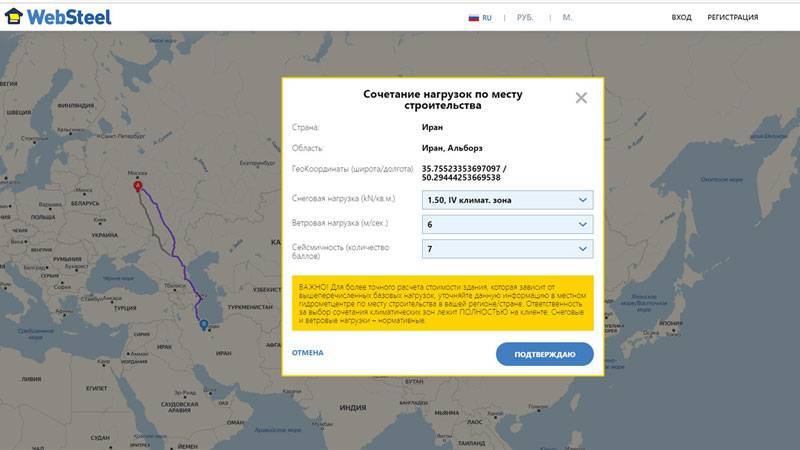
Task: Click the ОТМЕНА cancel link
Action: (x=308, y=353)
